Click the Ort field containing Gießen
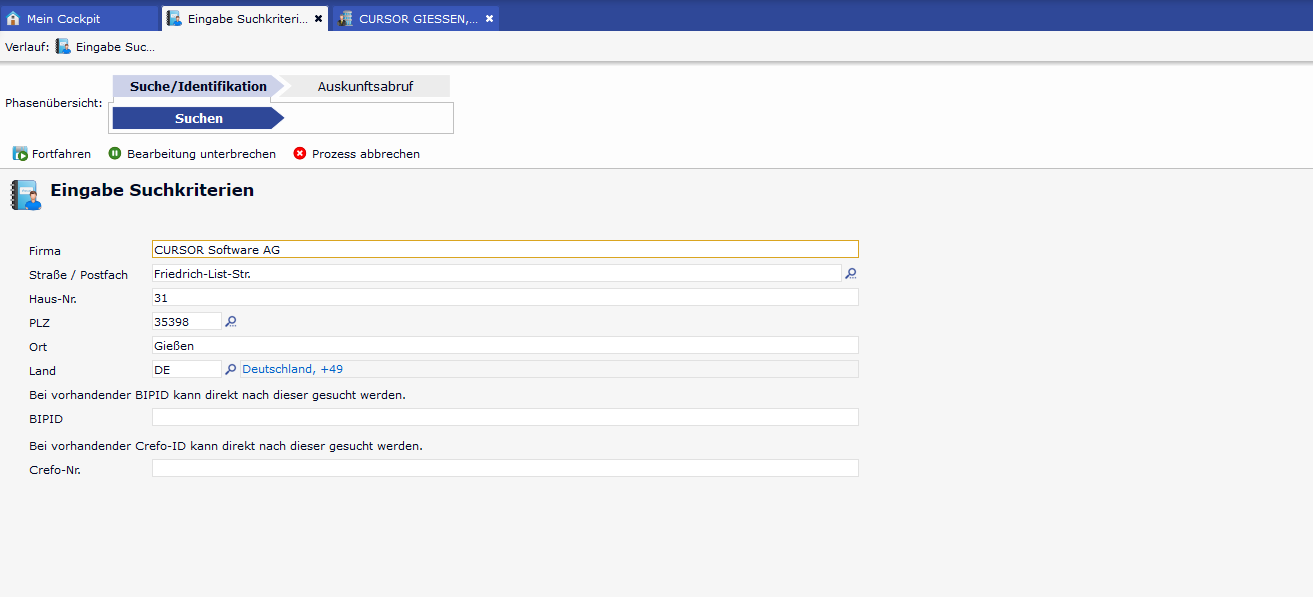Screen dimensions: 1313x597 click(504, 345)
